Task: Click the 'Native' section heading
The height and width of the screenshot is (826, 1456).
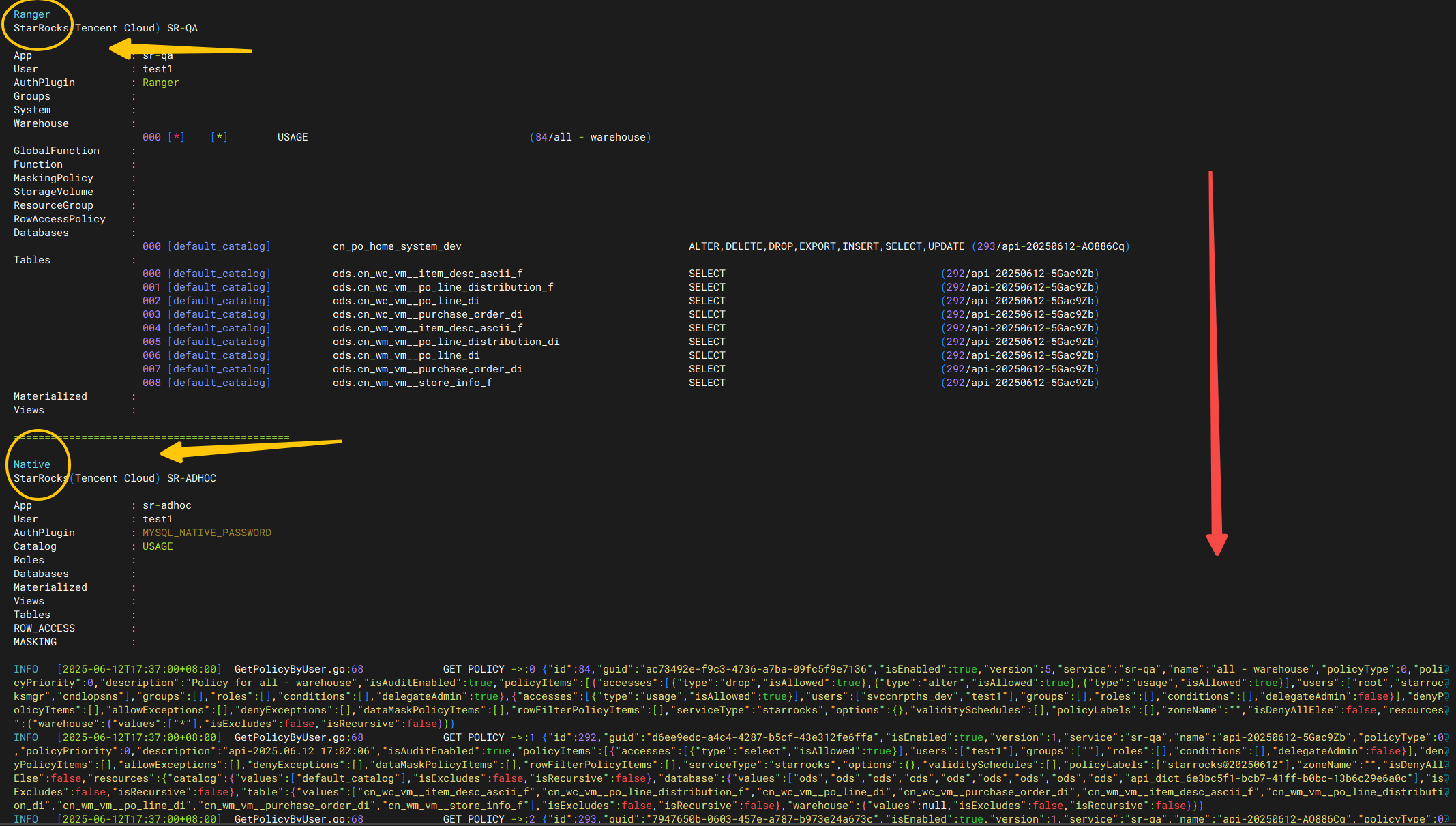Action: tap(31, 464)
